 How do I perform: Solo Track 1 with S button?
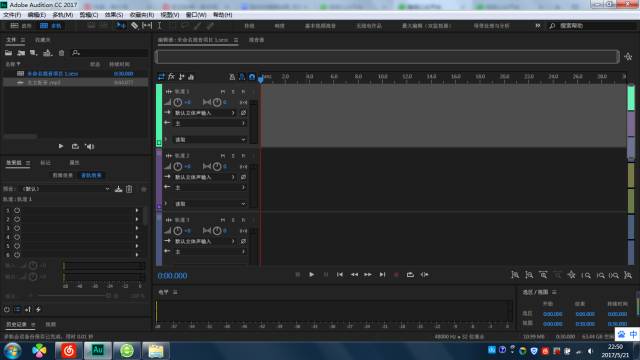(x=233, y=91)
